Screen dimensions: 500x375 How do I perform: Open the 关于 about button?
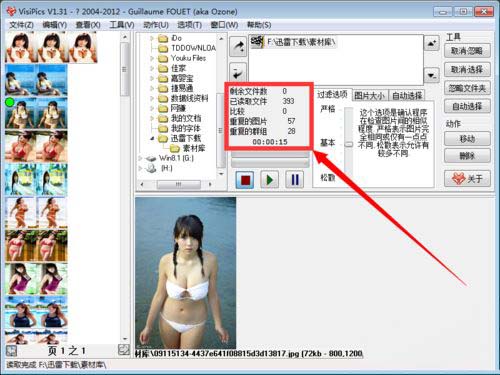click(x=467, y=179)
